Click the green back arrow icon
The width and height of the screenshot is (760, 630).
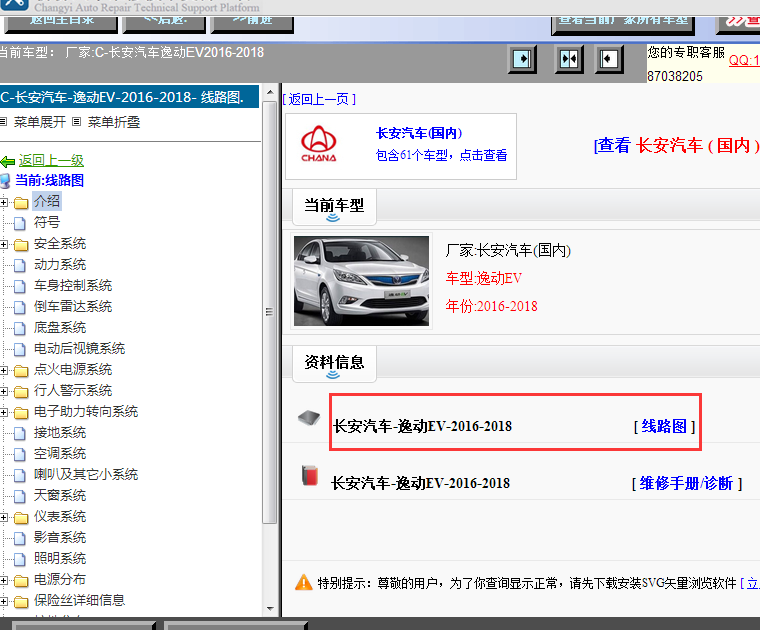[7, 161]
